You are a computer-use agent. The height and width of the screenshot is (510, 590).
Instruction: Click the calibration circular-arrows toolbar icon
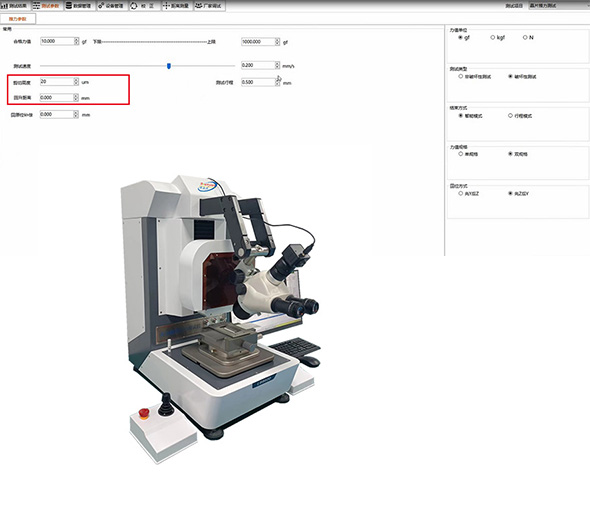(134, 6)
